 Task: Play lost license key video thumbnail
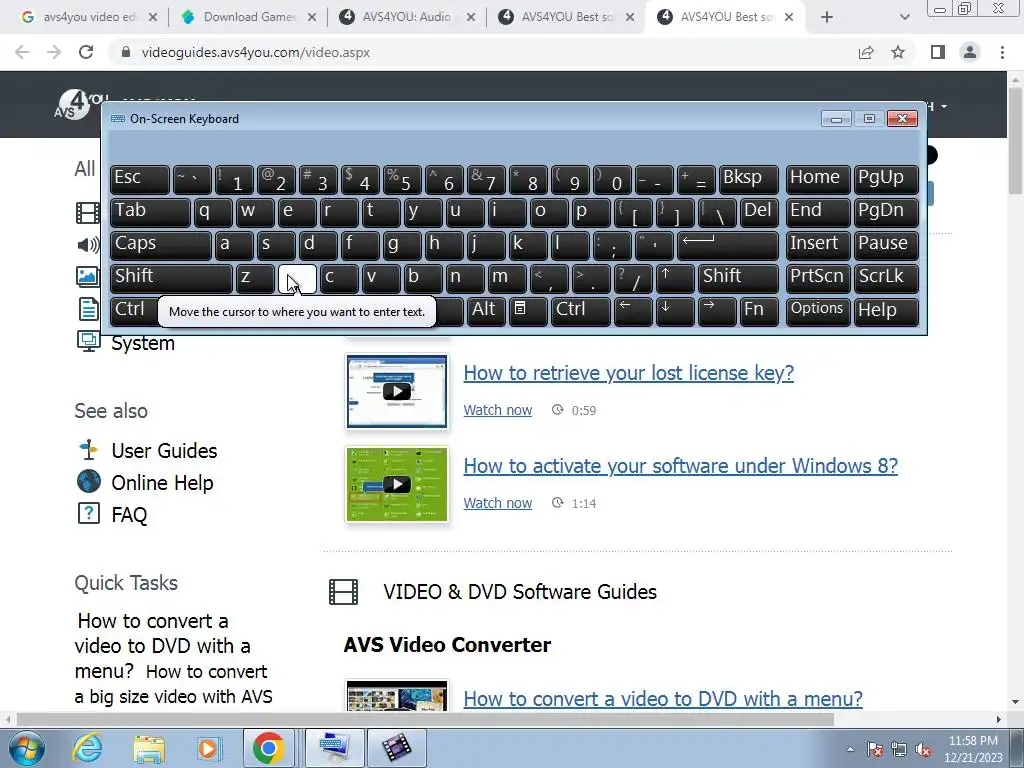point(396,391)
